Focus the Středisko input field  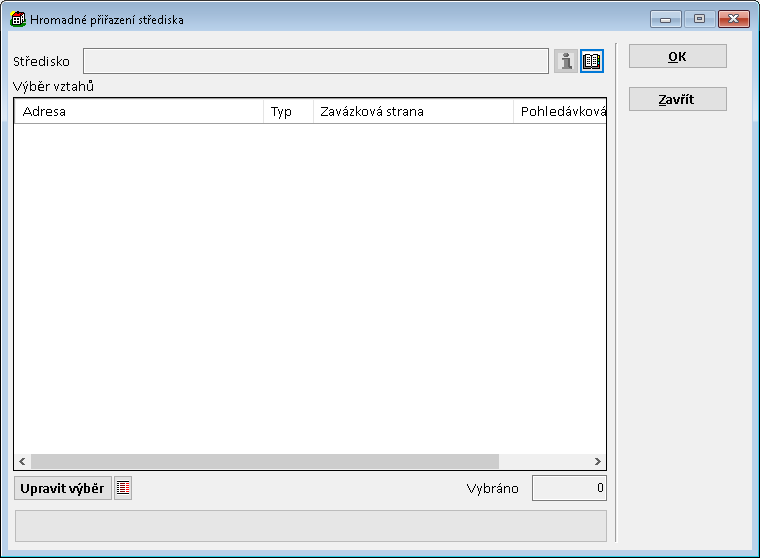[x=315, y=61]
